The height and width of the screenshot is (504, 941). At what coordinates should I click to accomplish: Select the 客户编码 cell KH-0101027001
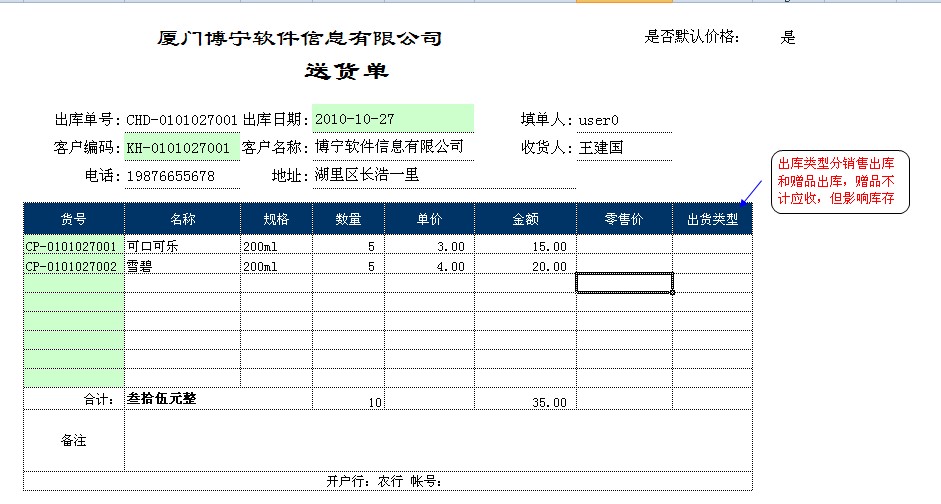tap(182, 148)
